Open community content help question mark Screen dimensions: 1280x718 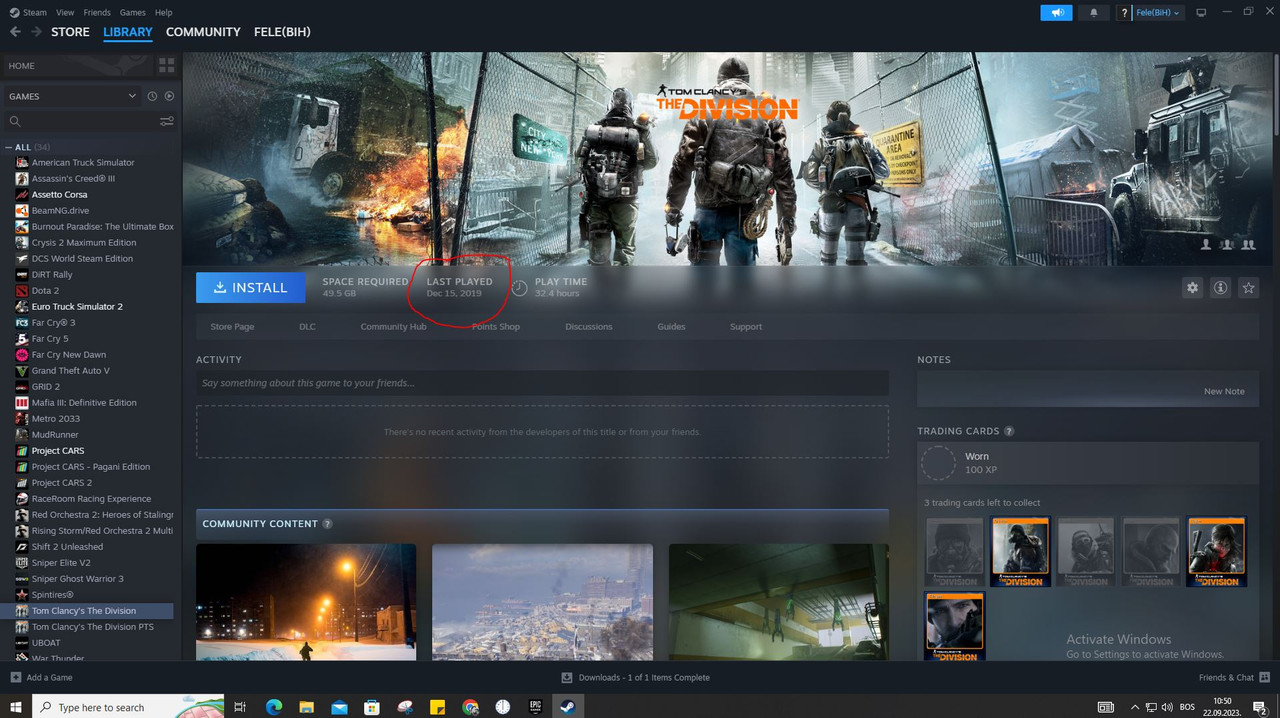click(x=328, y=524)
